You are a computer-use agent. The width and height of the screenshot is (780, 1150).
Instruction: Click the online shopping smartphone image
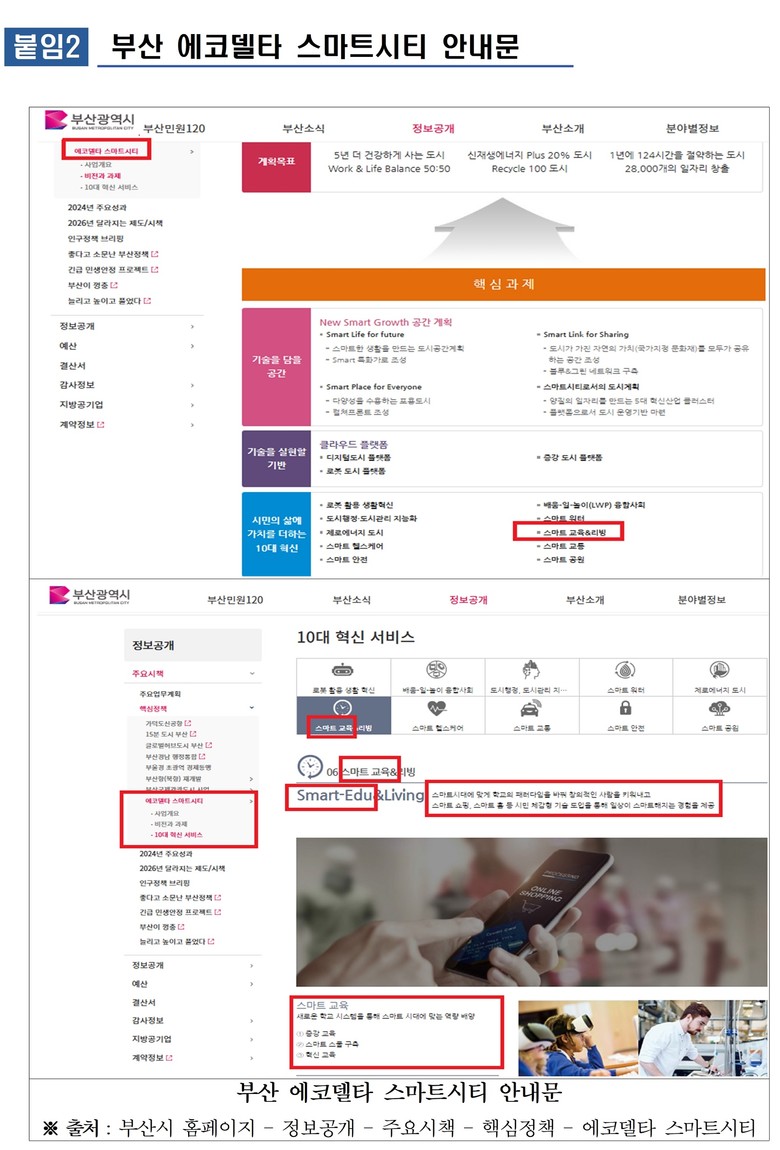point(531,912)
